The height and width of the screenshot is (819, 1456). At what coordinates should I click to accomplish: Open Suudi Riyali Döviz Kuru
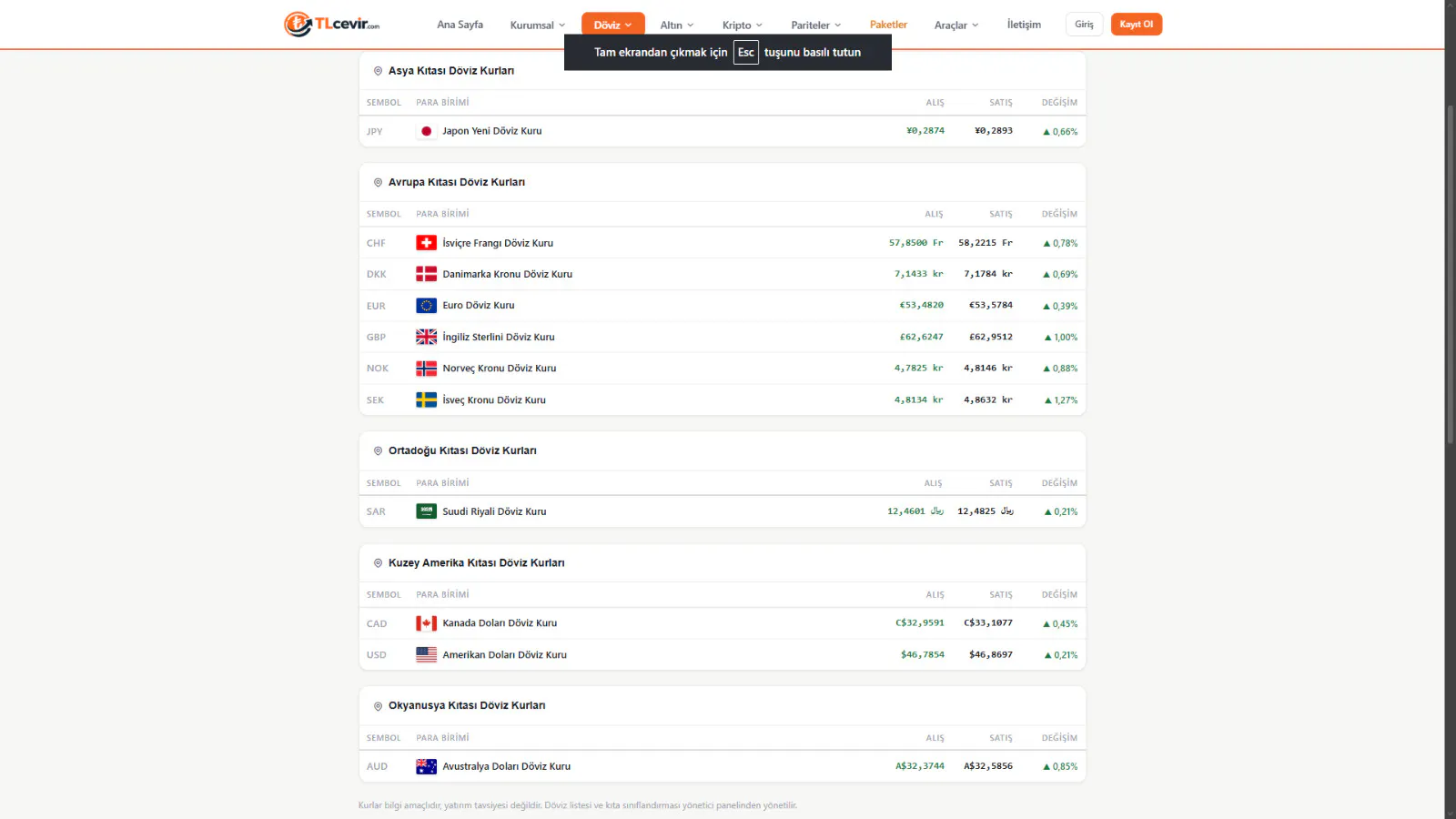[494, 511]
